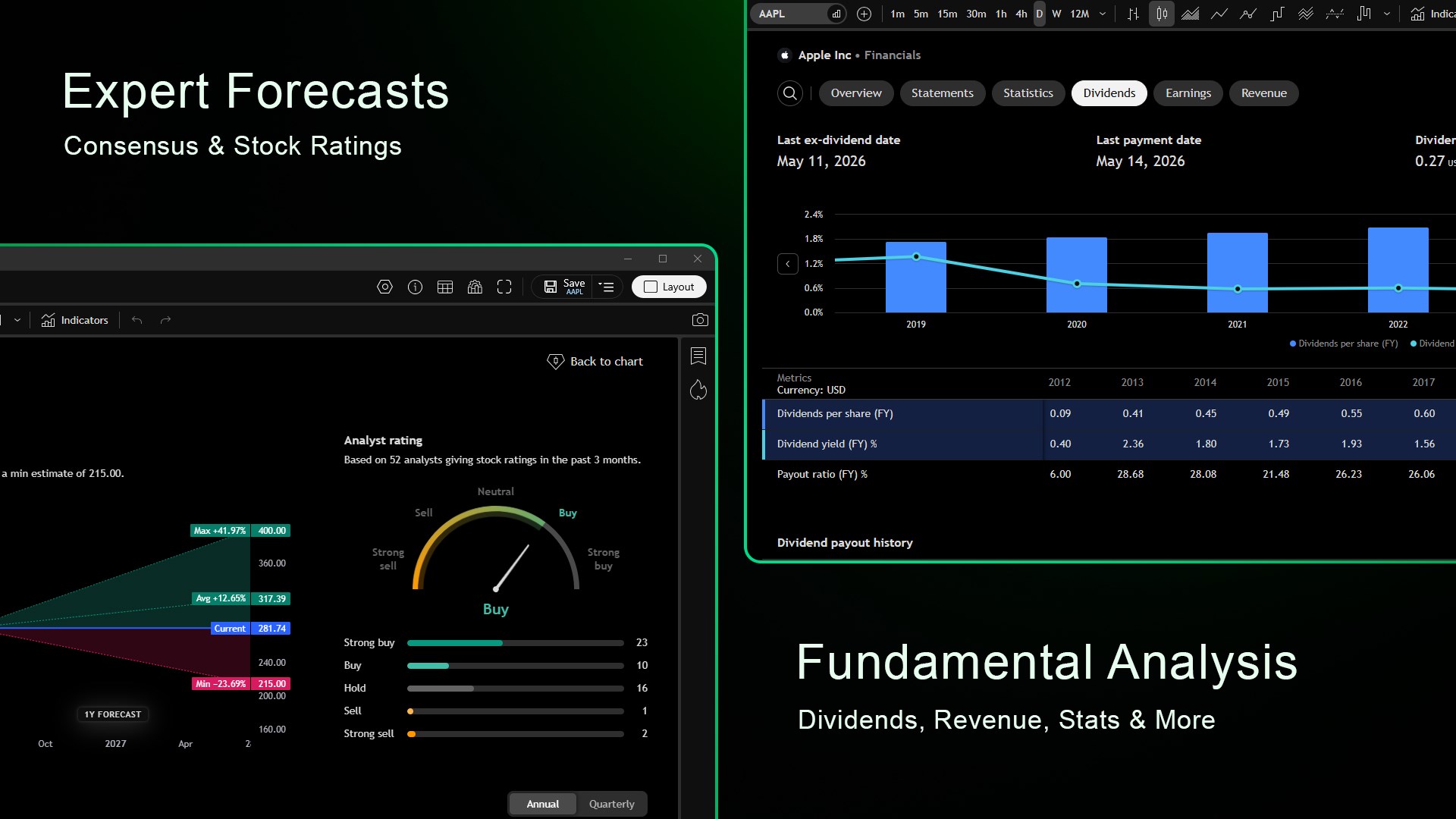Click the Layout button

coord(669,287)
